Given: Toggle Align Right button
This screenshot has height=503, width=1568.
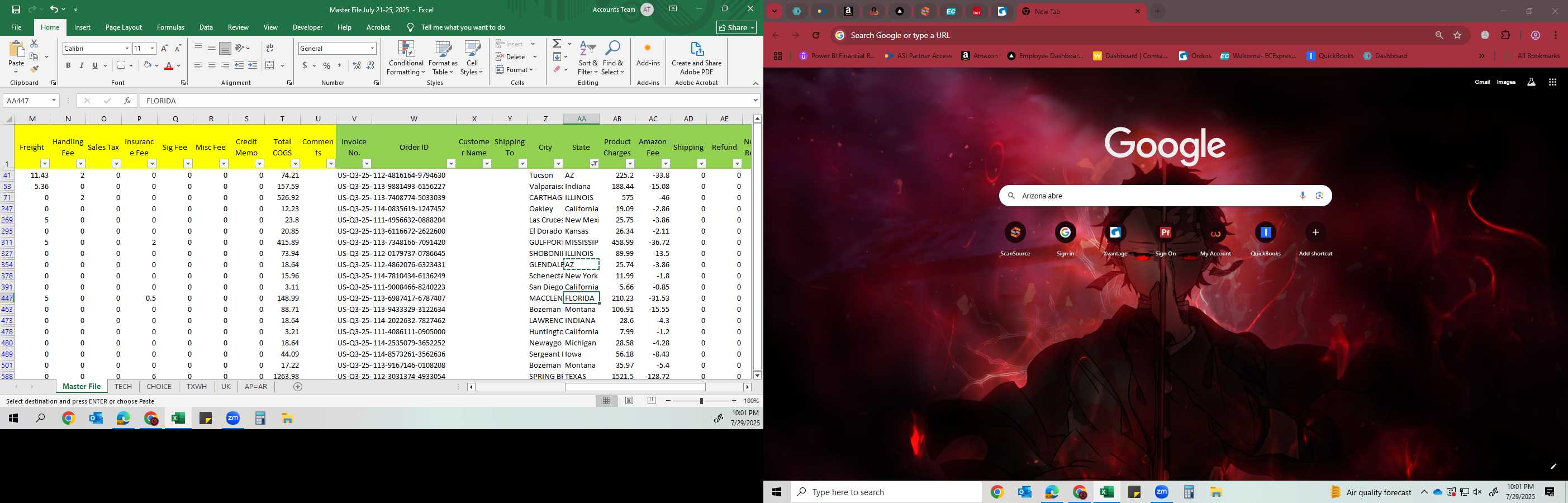Looking at the screenshot, I should click(225, 65).
